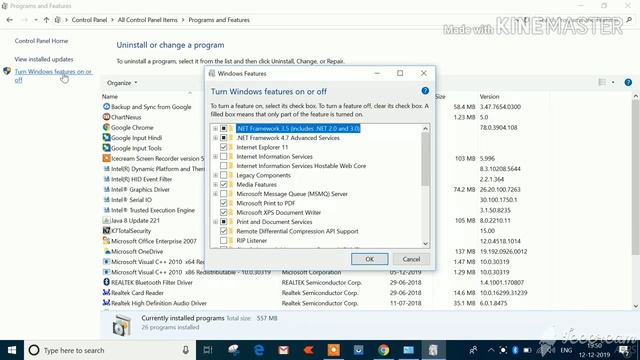Screen dimensions: 640x360
Task: Sort by the Name column header
Action: tap(109, 97)
